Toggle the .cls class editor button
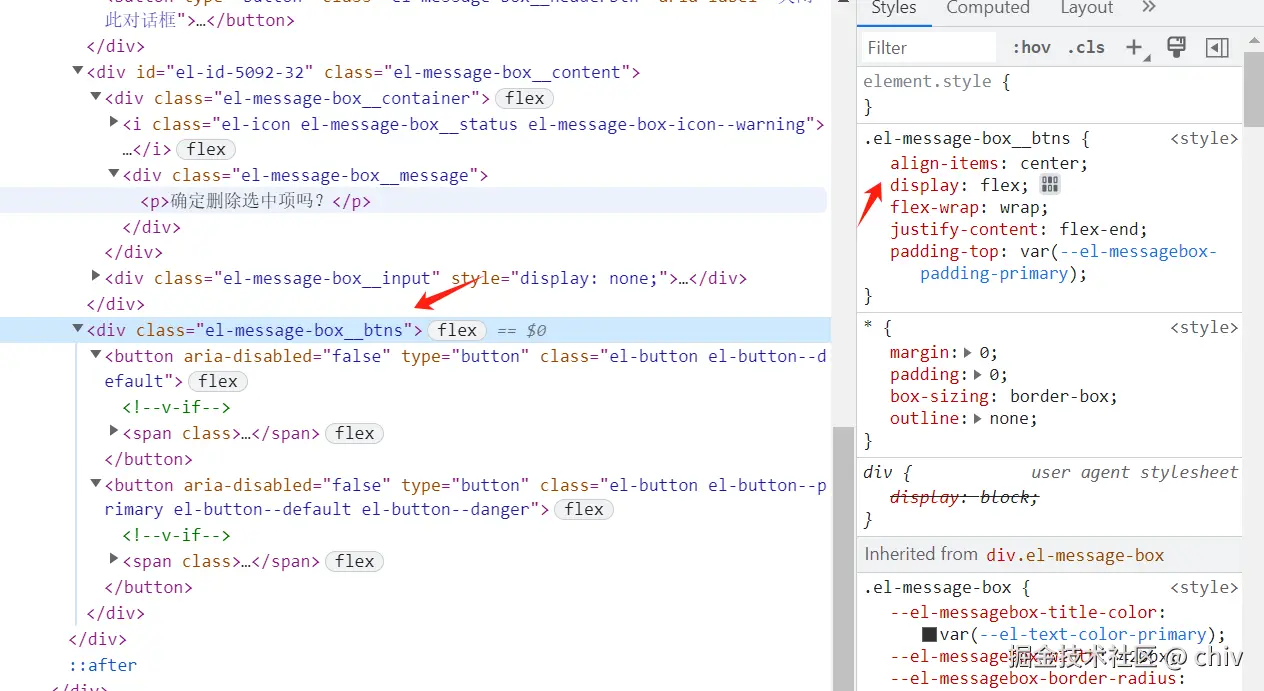 [x=1085, y=47]
